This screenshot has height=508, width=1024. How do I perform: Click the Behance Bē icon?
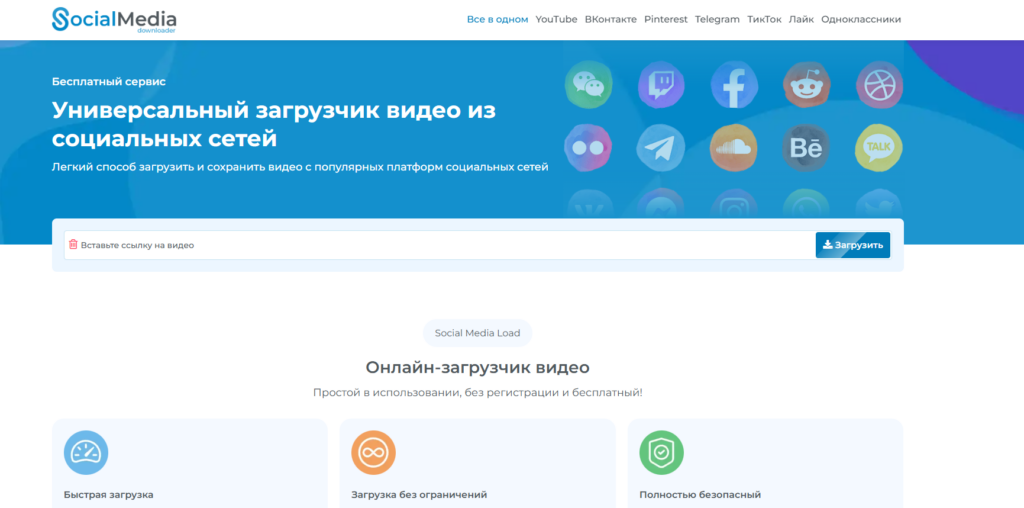point(807,148)
